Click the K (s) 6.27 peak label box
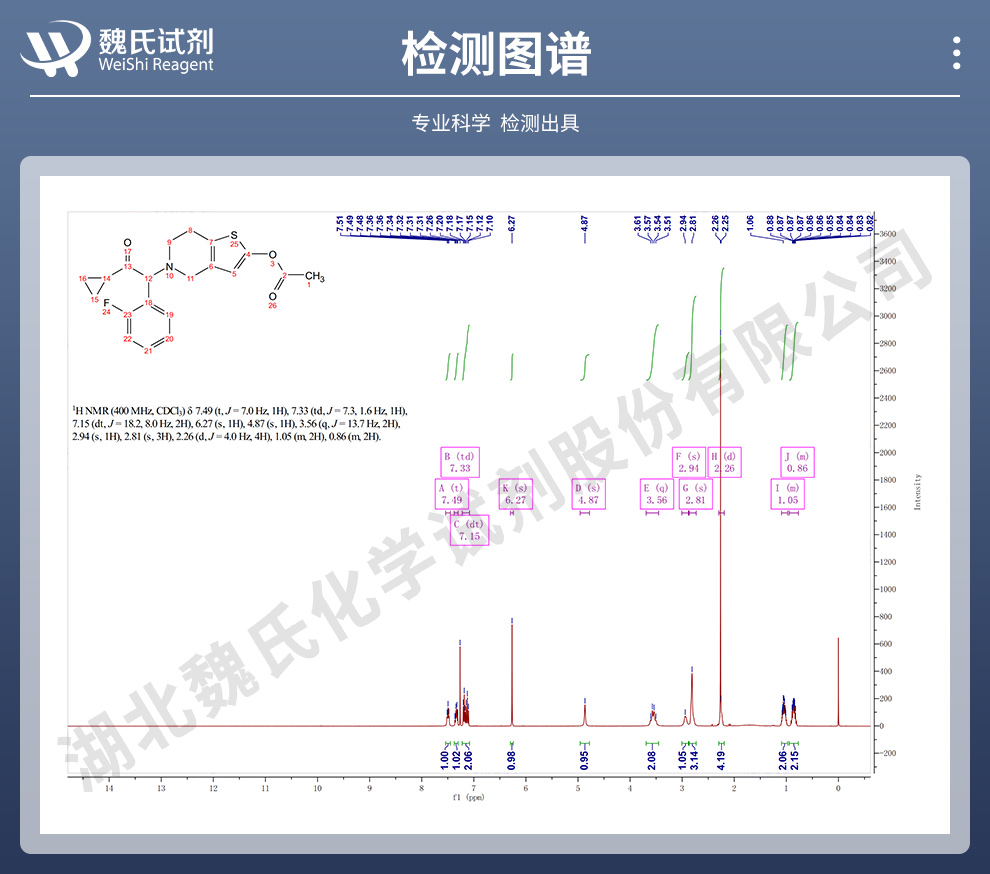The height and width of the screenshot is (874, 990). coord(515,494)
